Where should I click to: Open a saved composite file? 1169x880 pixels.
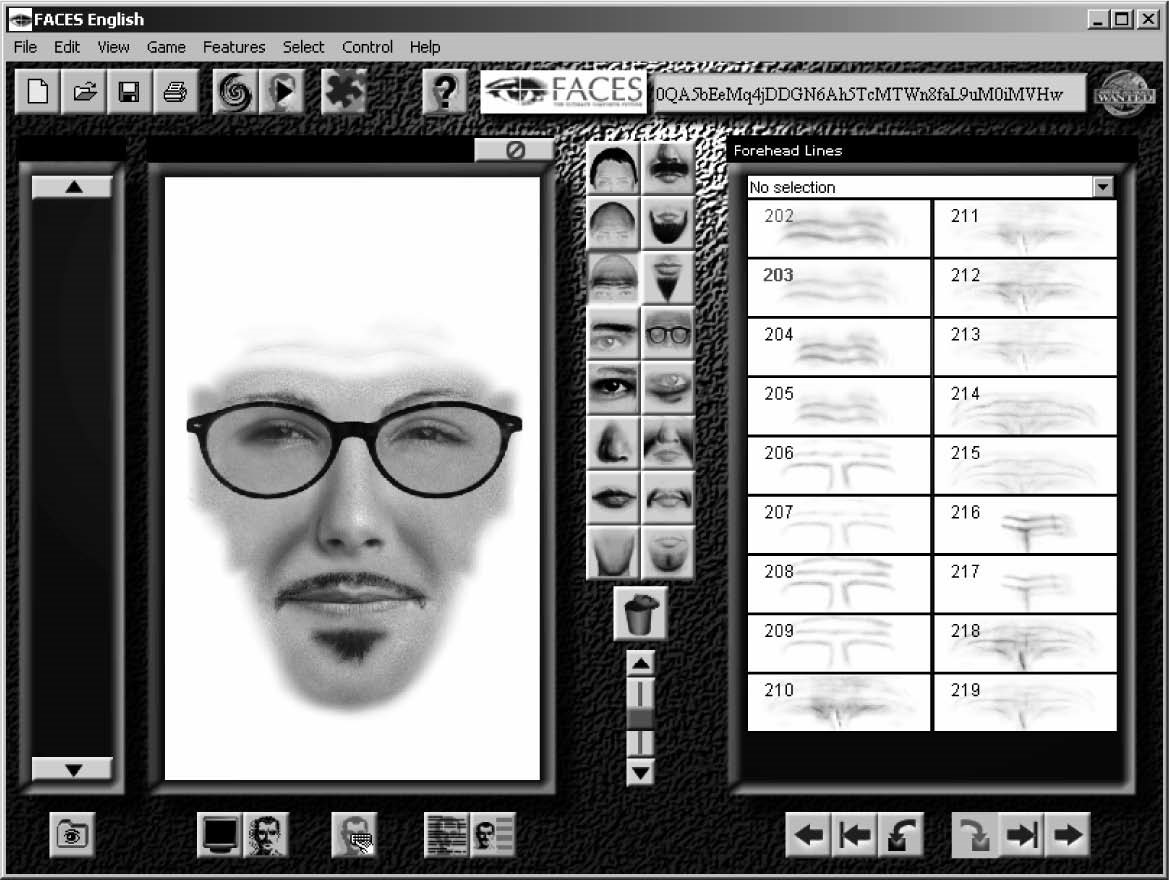[84, 93]
